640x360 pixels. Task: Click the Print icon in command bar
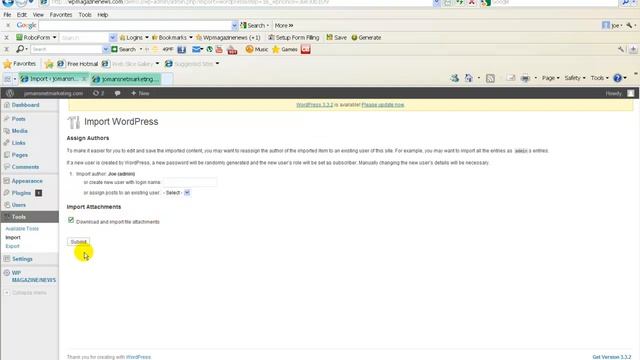tap(525, 78)
